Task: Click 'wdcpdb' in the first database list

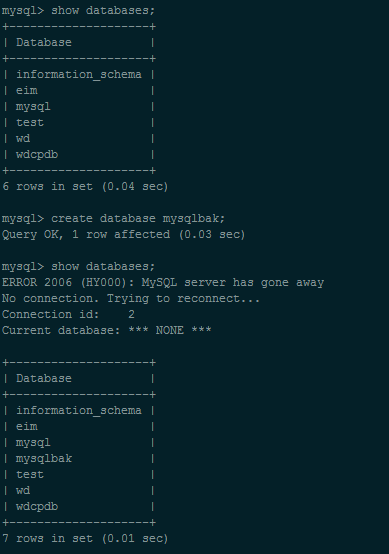Action: (37, 155)
